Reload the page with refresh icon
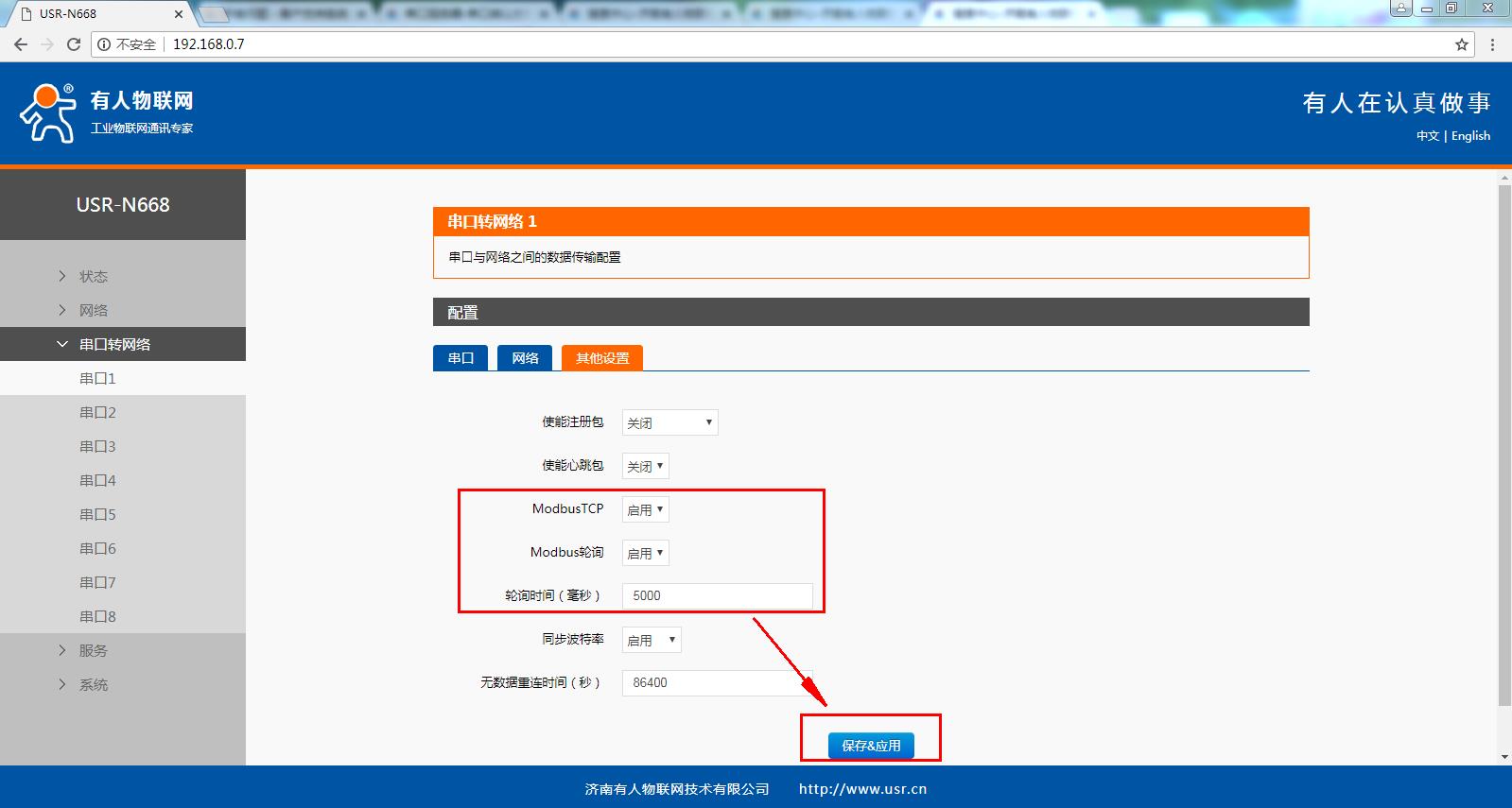The height and width of the screenshot is (808, 1512). point(74,44)
